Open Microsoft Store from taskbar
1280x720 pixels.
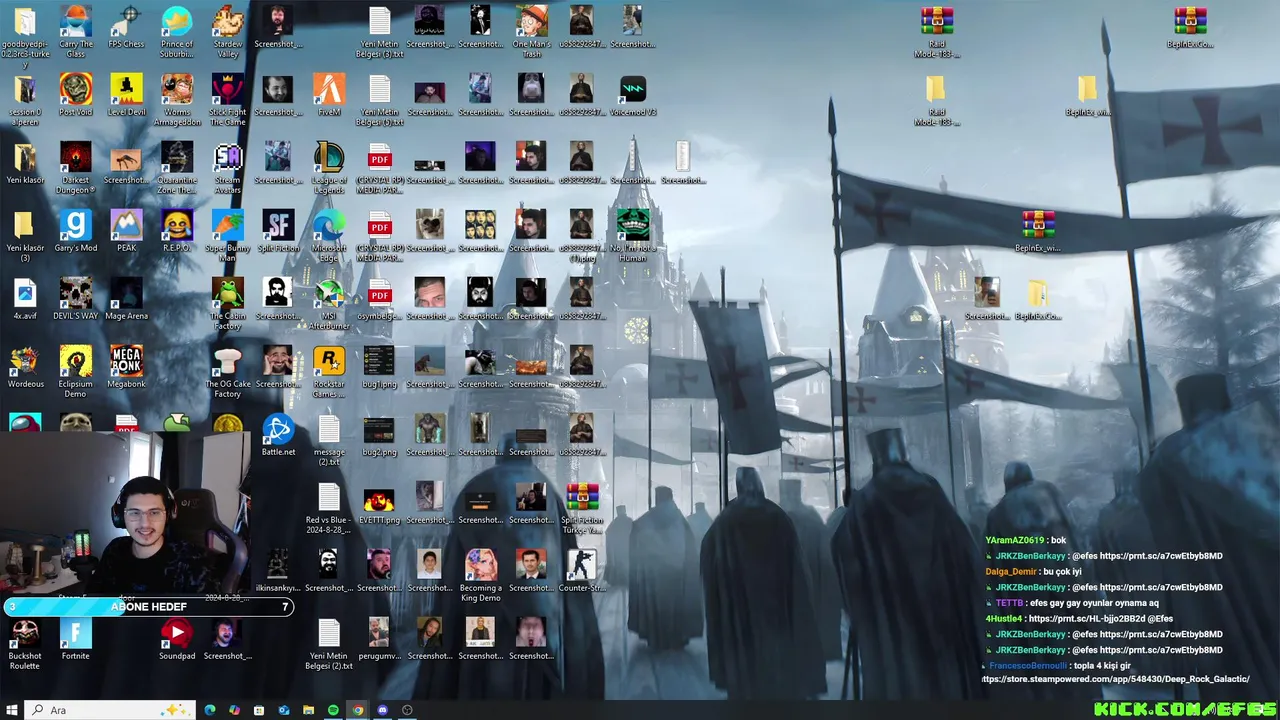(x=259, y=710)
